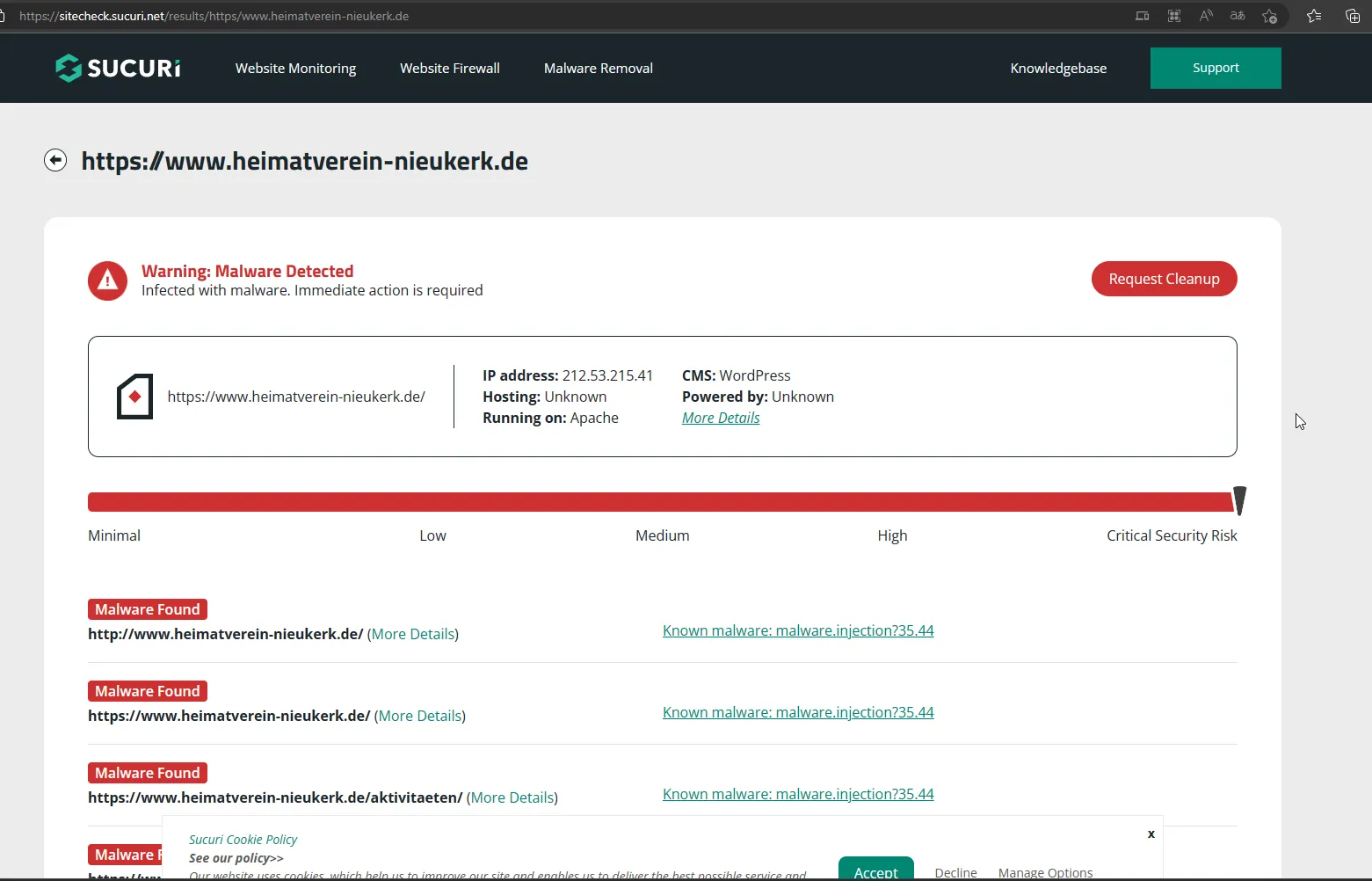Open the Collections icon
This screenshot has height=881, width=1372.
pos(1353,16)
